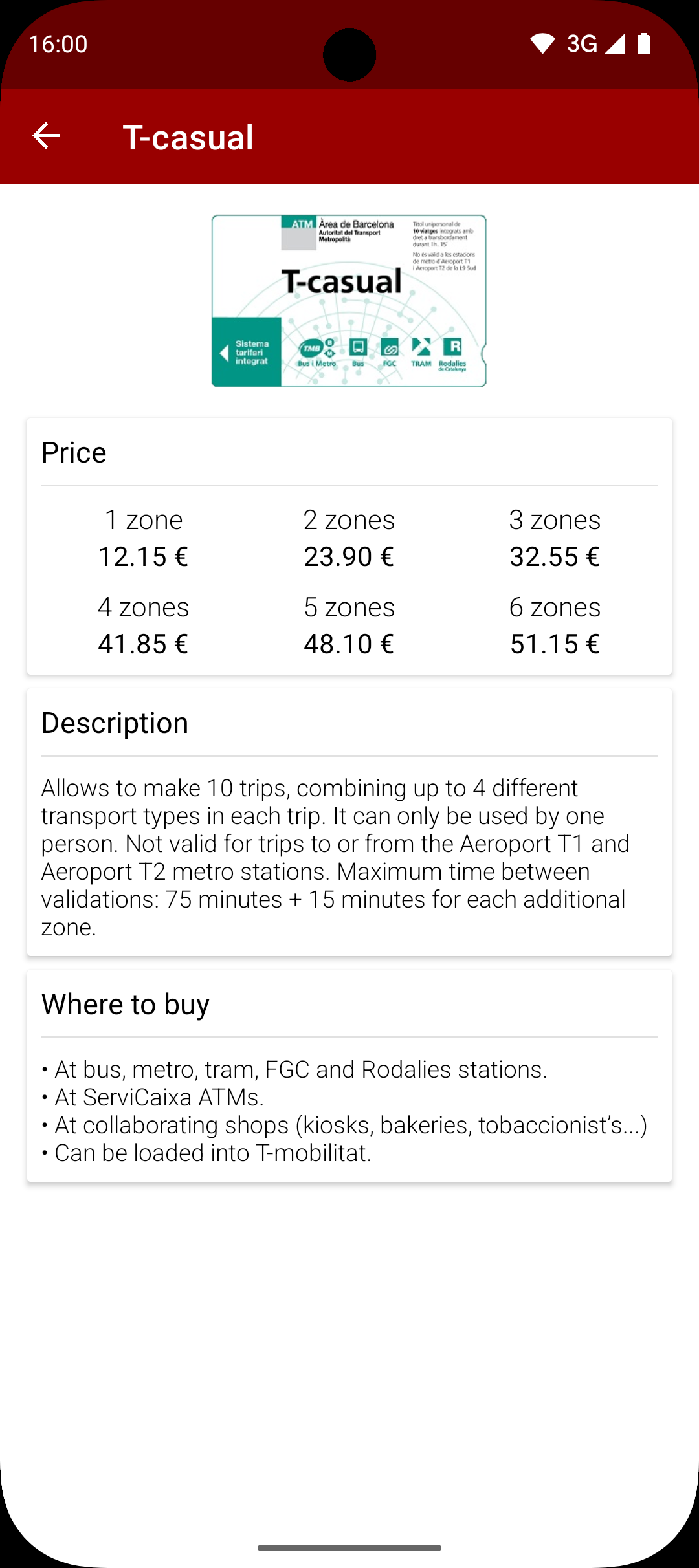699x1568 pixels.
Task: Select the 1 zone price 12.15 €
Action: click(x=143, y=556)
